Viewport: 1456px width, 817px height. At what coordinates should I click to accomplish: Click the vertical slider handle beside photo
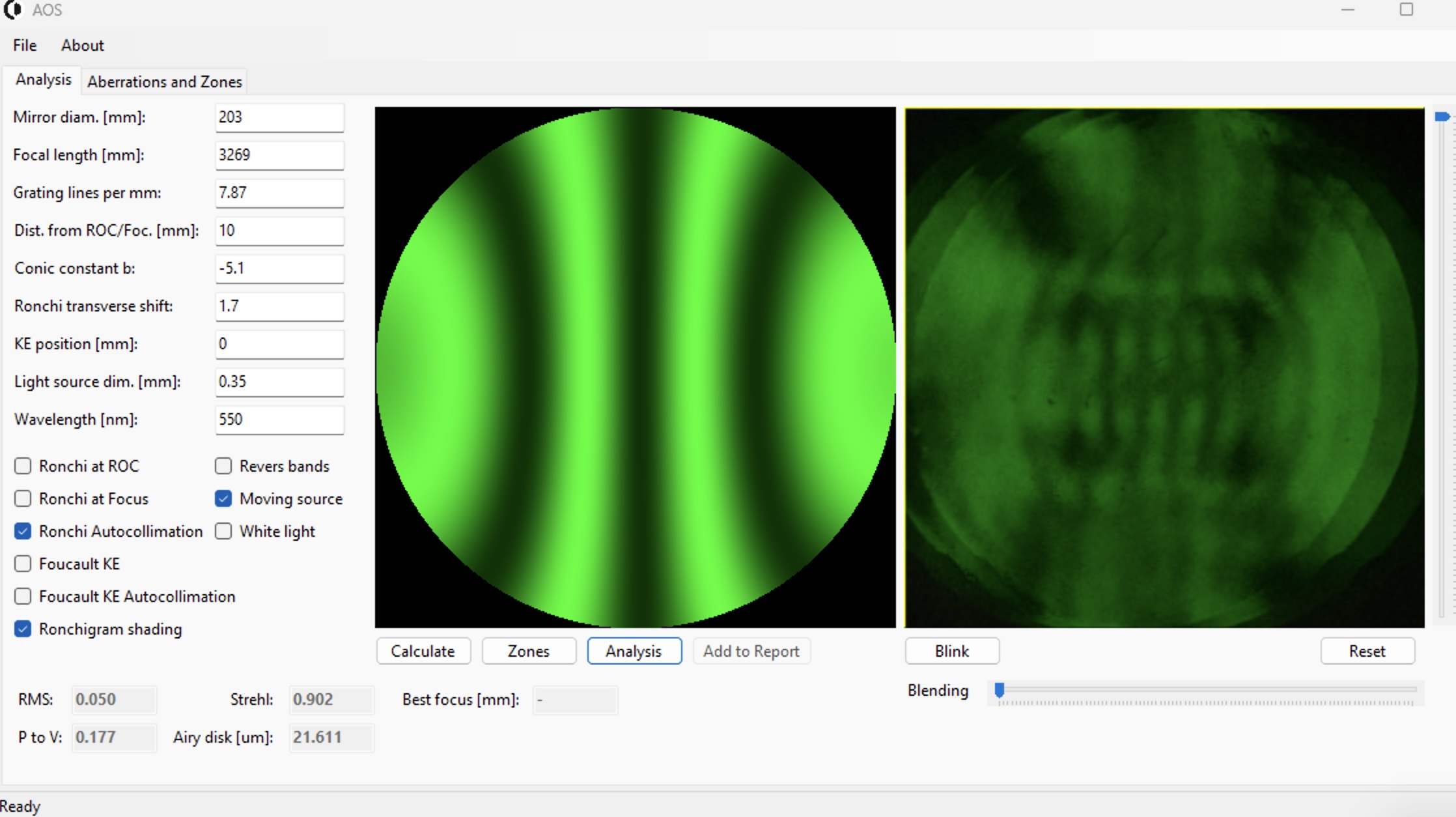pos(1442,117)
